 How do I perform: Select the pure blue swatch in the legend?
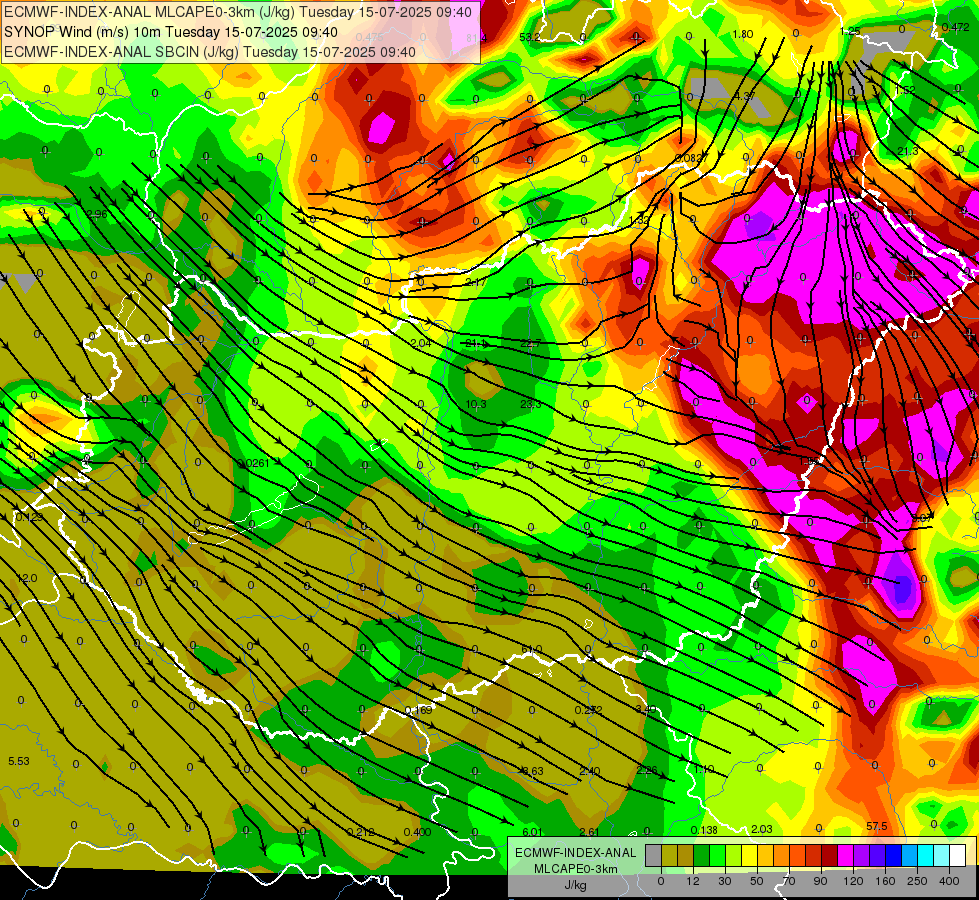(x=894, y=855)
